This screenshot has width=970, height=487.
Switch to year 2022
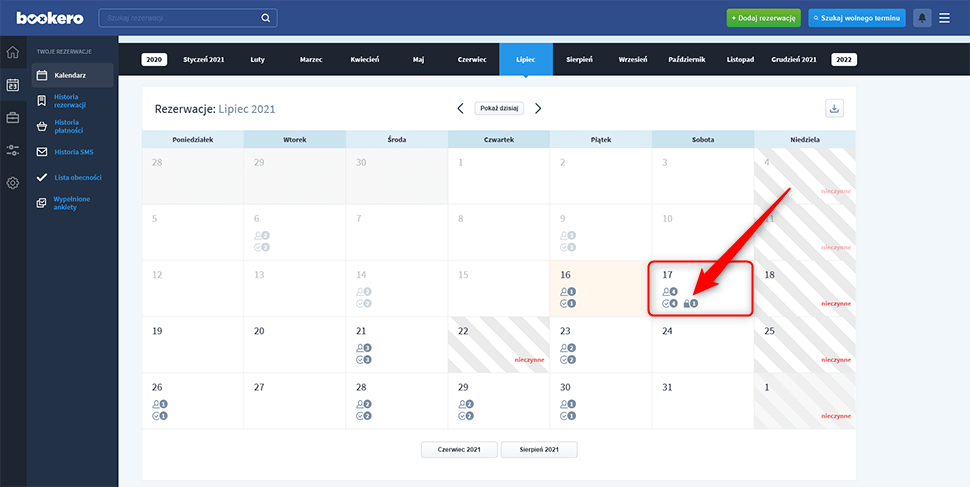(x=844, y=60)
